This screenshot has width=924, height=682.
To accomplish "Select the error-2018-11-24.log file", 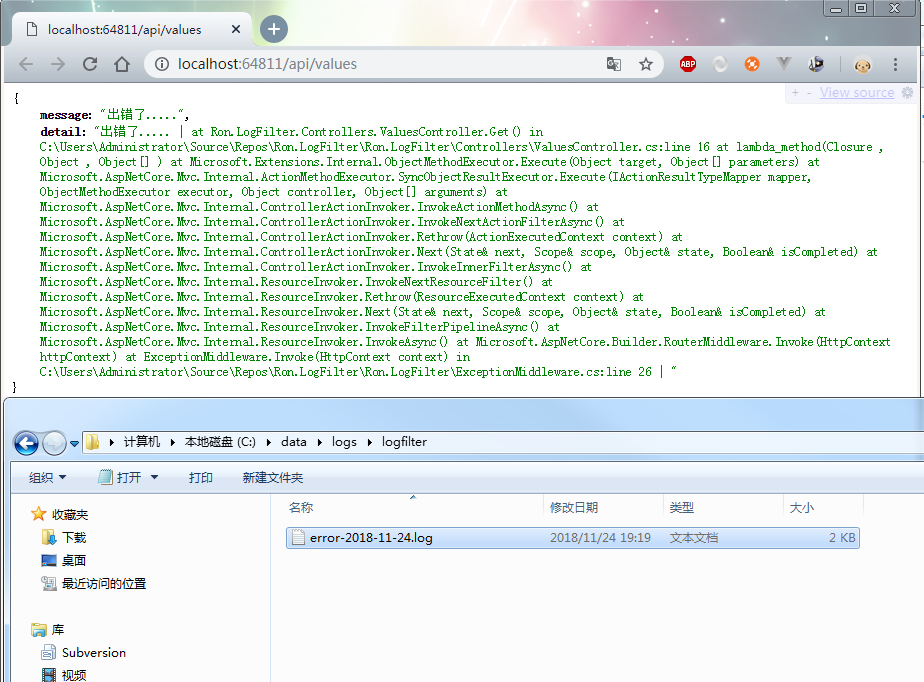I will tap(371, 538).
